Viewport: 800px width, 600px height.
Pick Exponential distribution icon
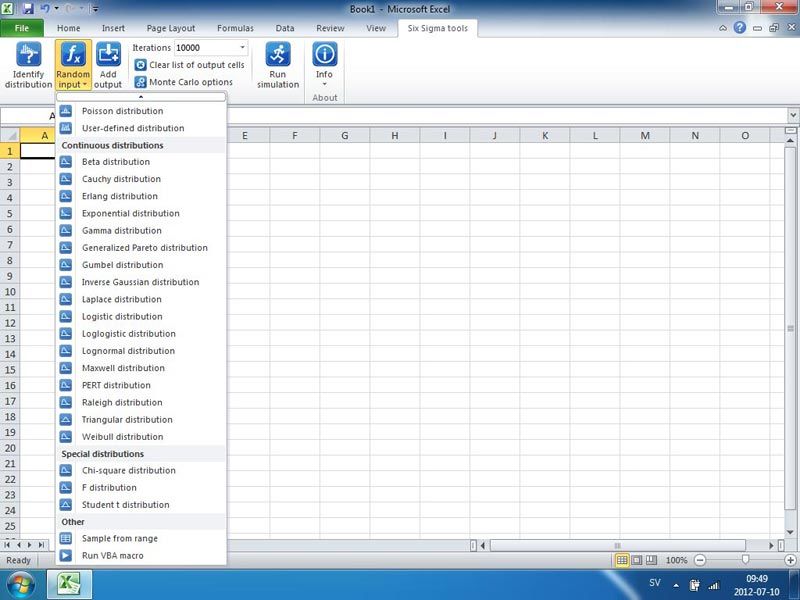(65, 213)
